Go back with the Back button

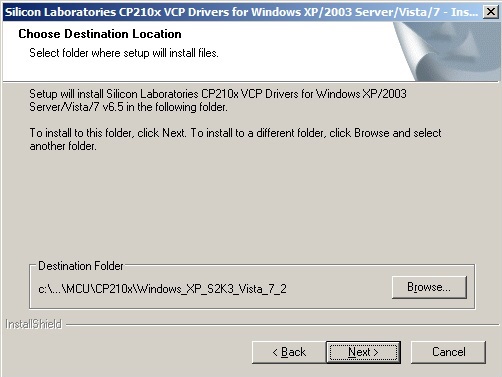pos(289,352)
